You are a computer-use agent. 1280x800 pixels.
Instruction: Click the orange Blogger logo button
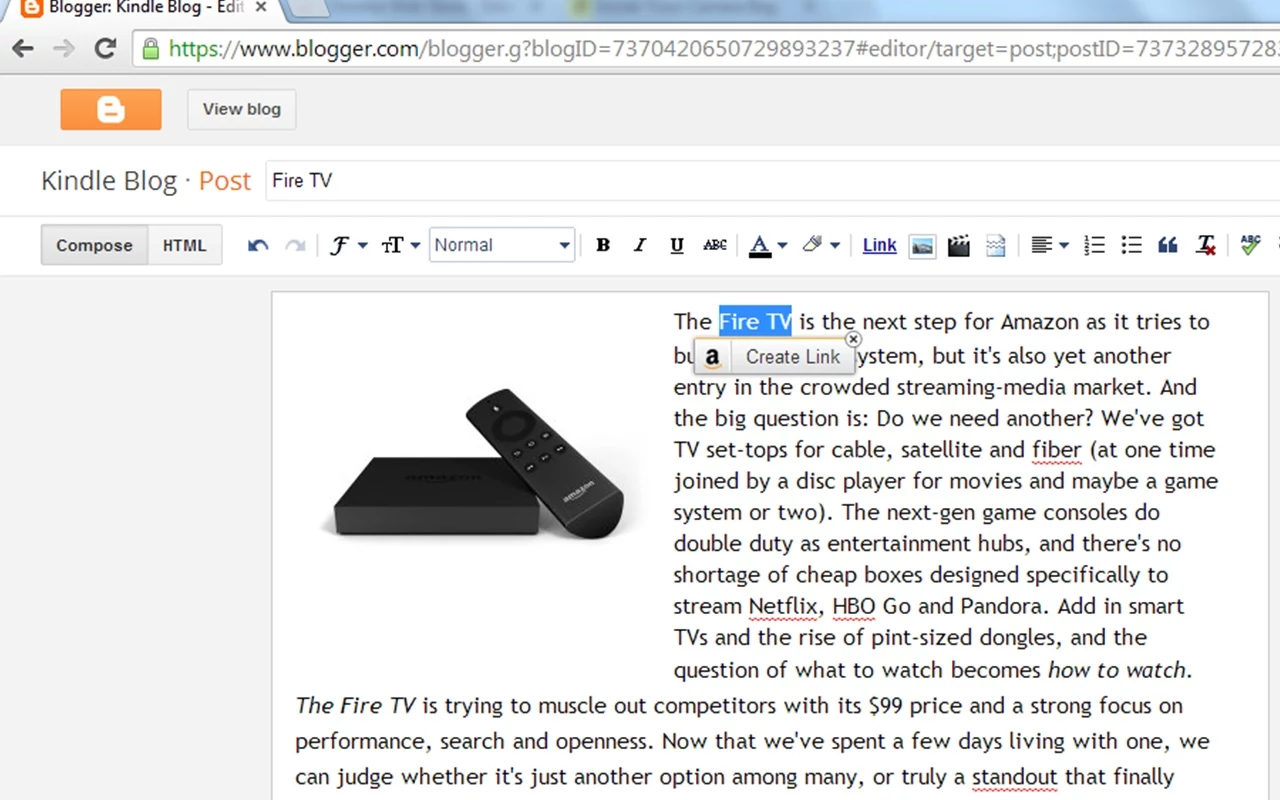[111, 109]
